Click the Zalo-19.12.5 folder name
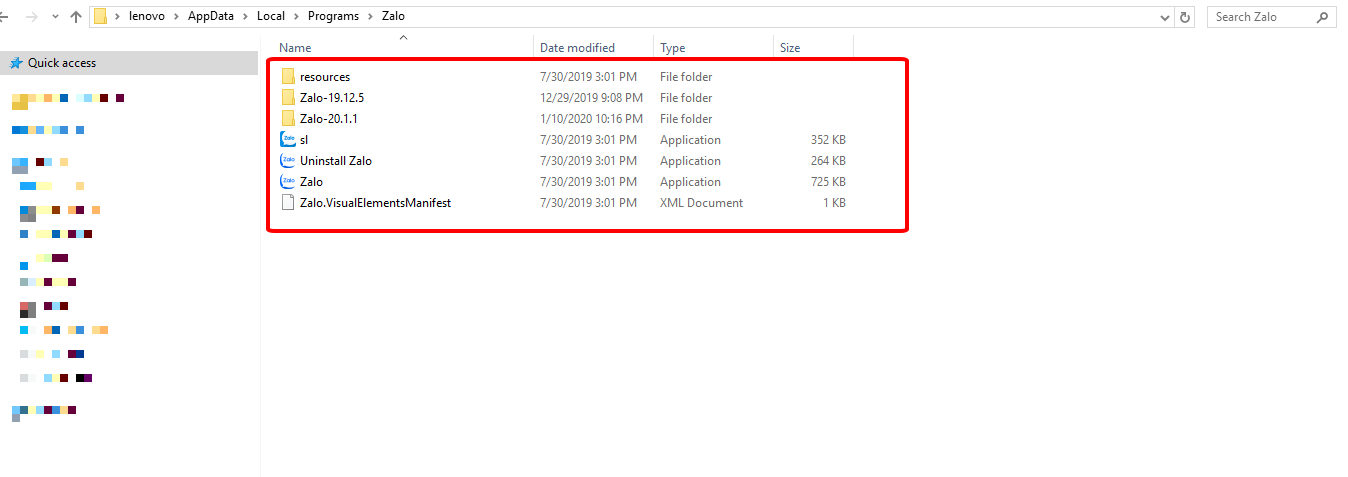 click(332, 98)
